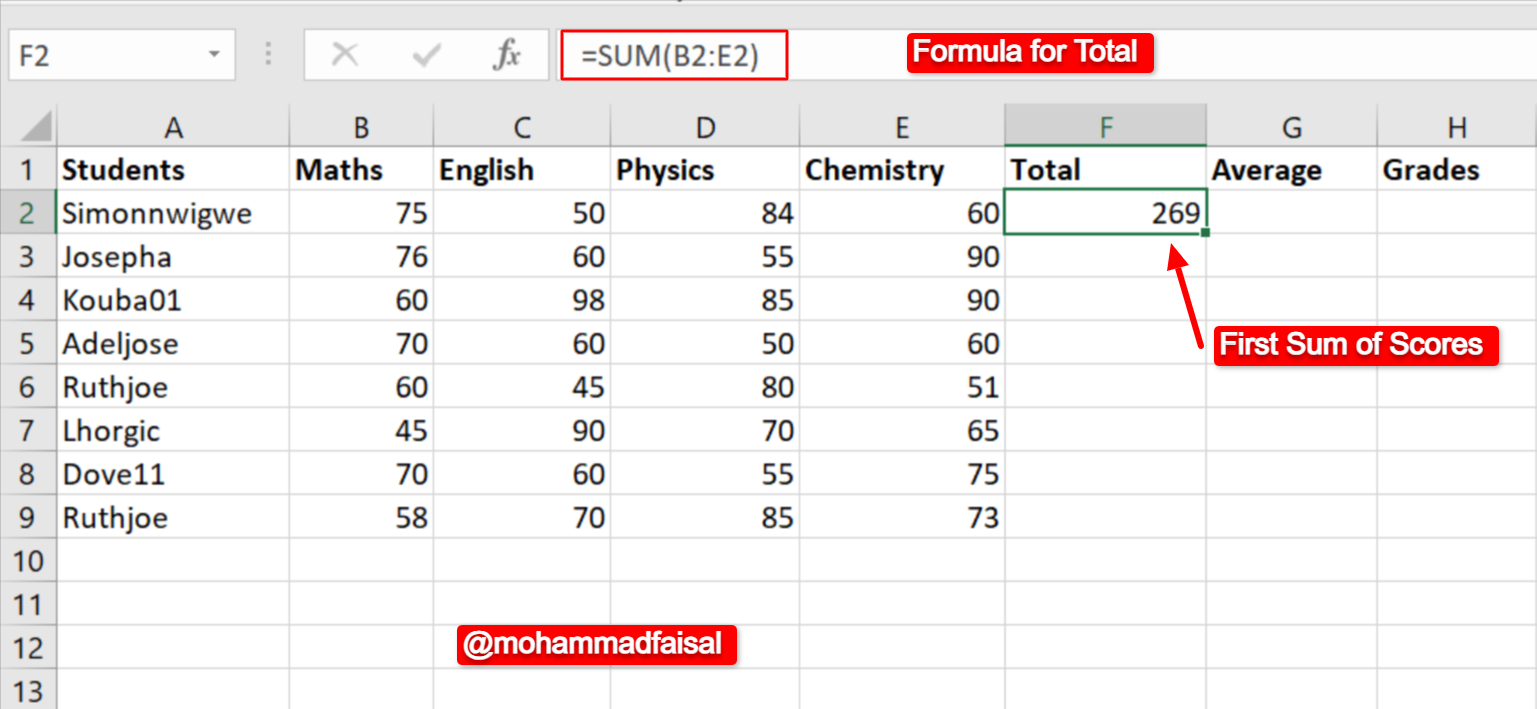Select row 10 header
This screenshot has height=709, width=1537.
(29, 561)
